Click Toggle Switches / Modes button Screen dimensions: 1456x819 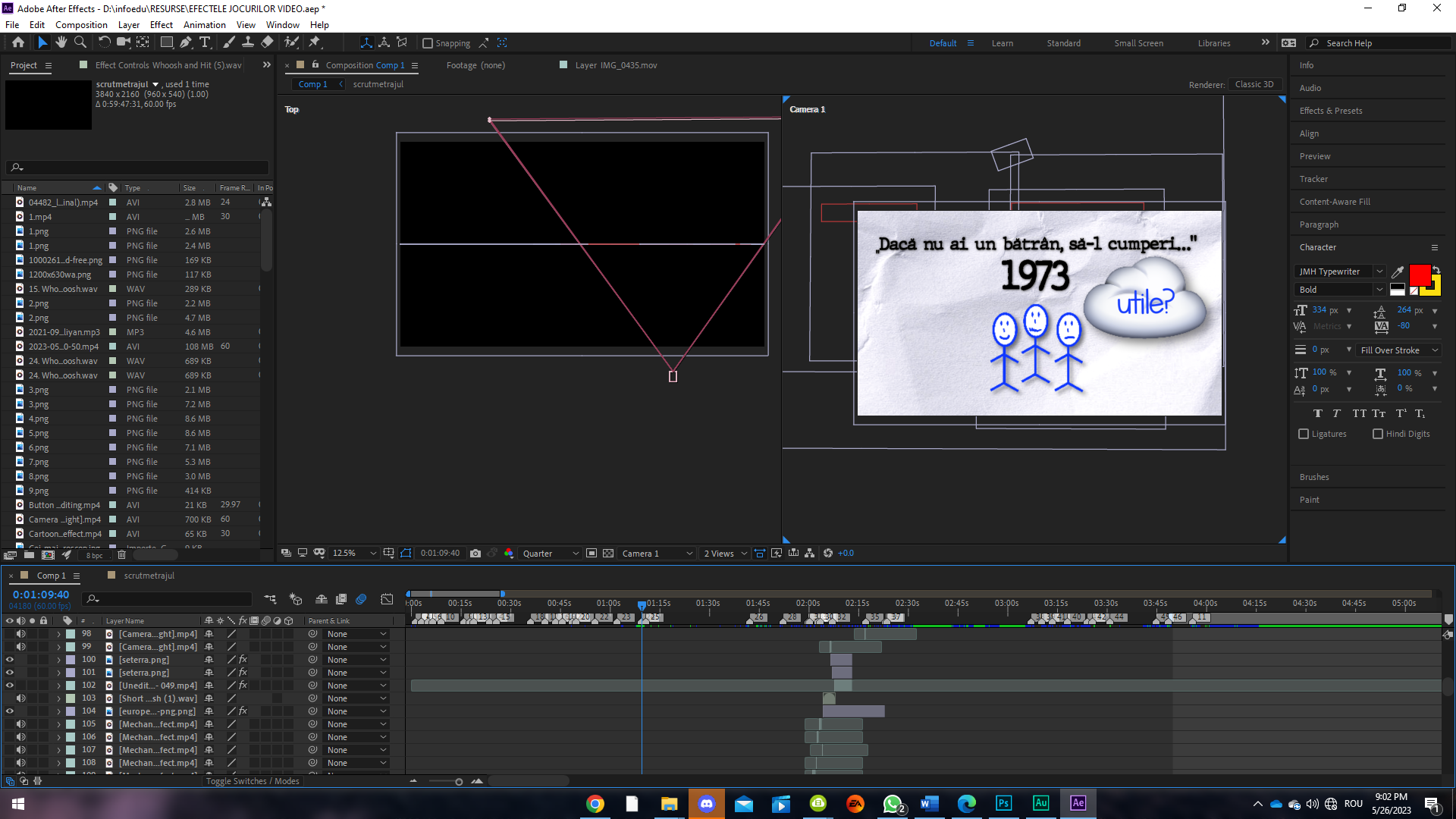(253, 781)
